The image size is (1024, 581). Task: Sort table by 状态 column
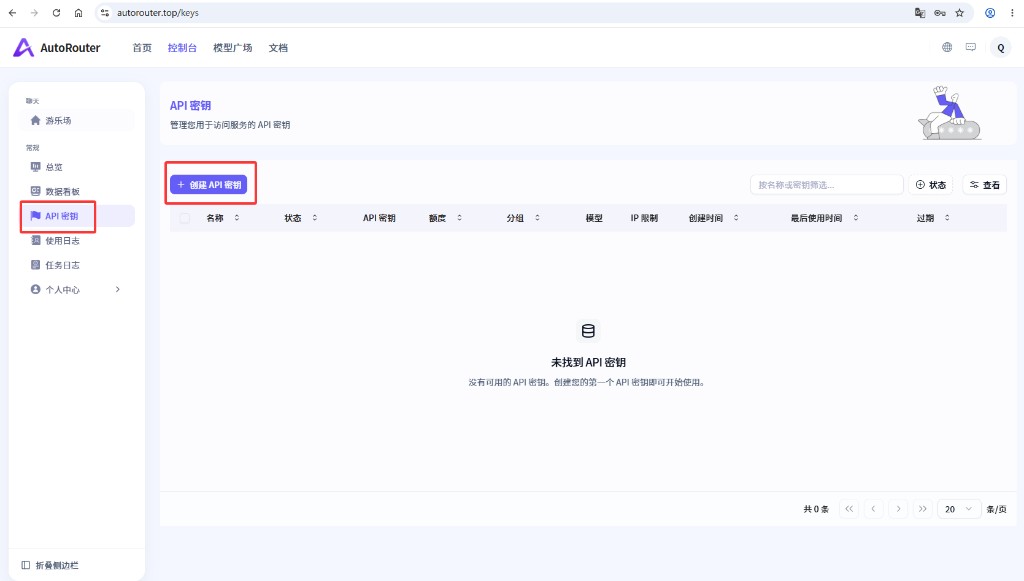tap(300, 218)
